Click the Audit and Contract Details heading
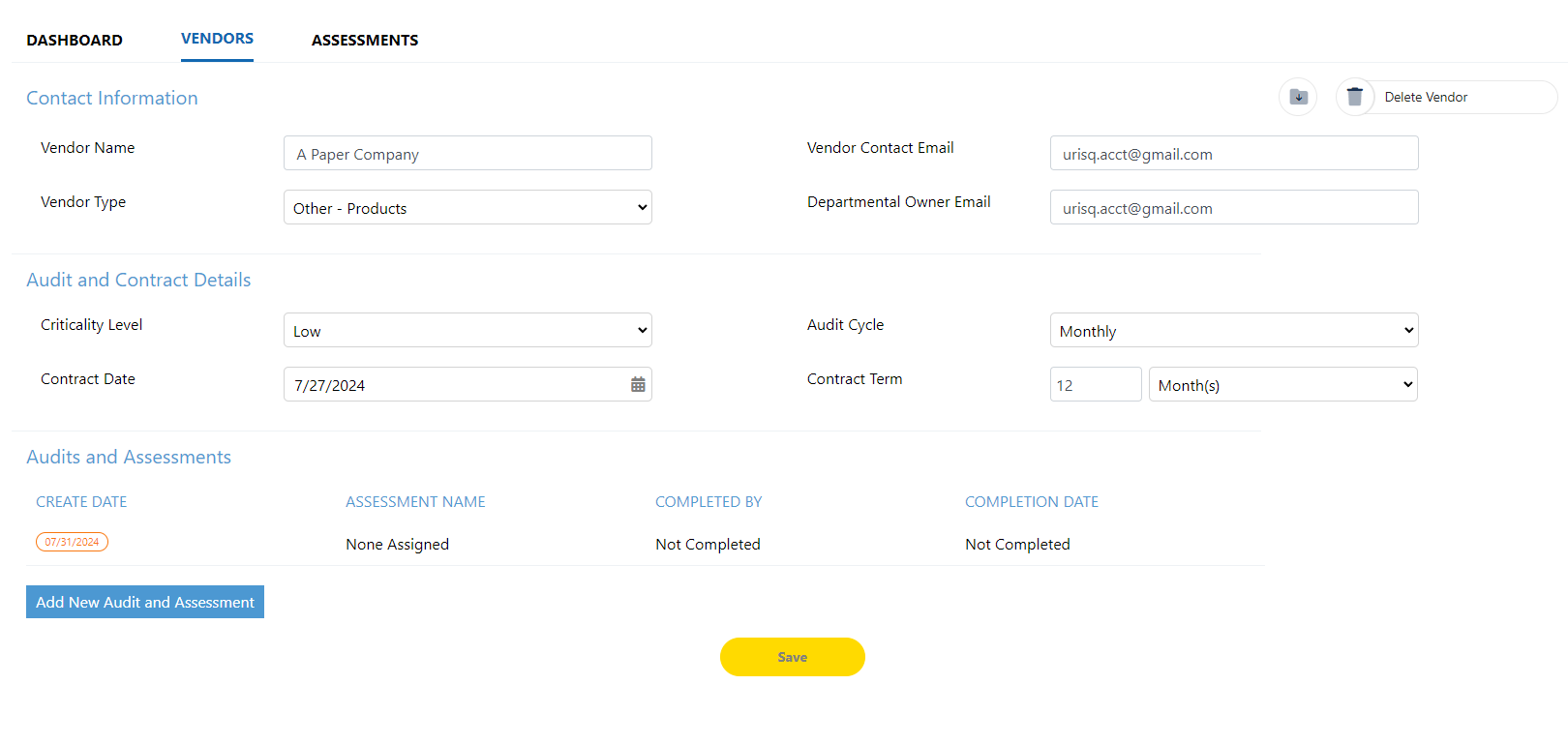1568x744 pixels. pyautogui.click(x=138, y=280)
